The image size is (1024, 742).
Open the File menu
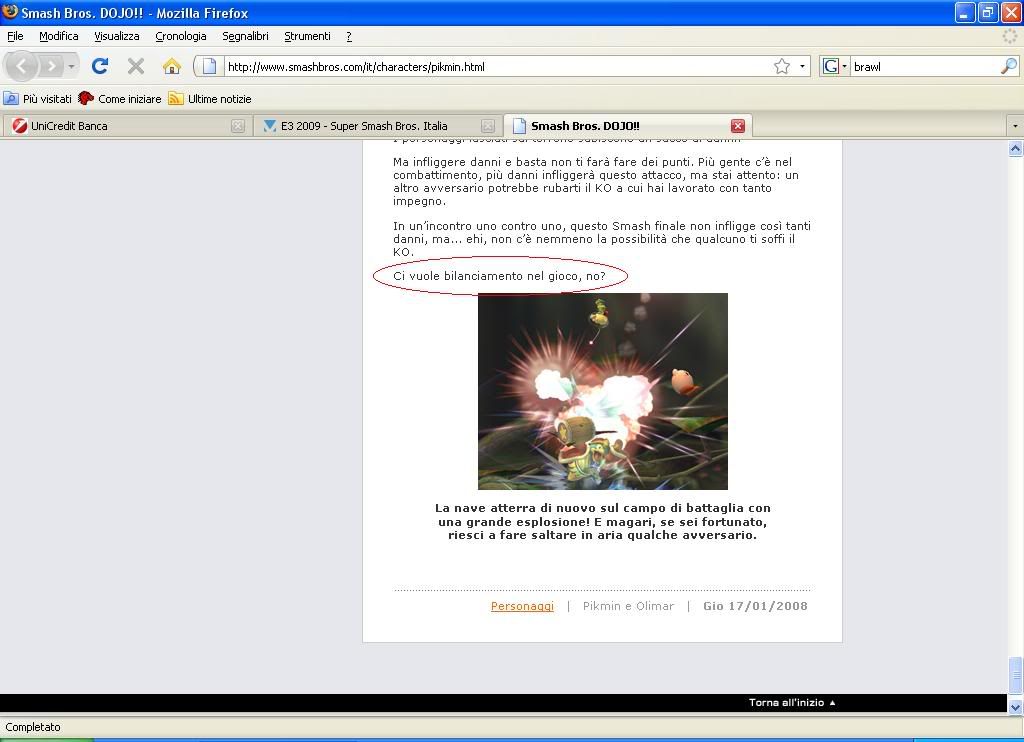tap(15, 36)
